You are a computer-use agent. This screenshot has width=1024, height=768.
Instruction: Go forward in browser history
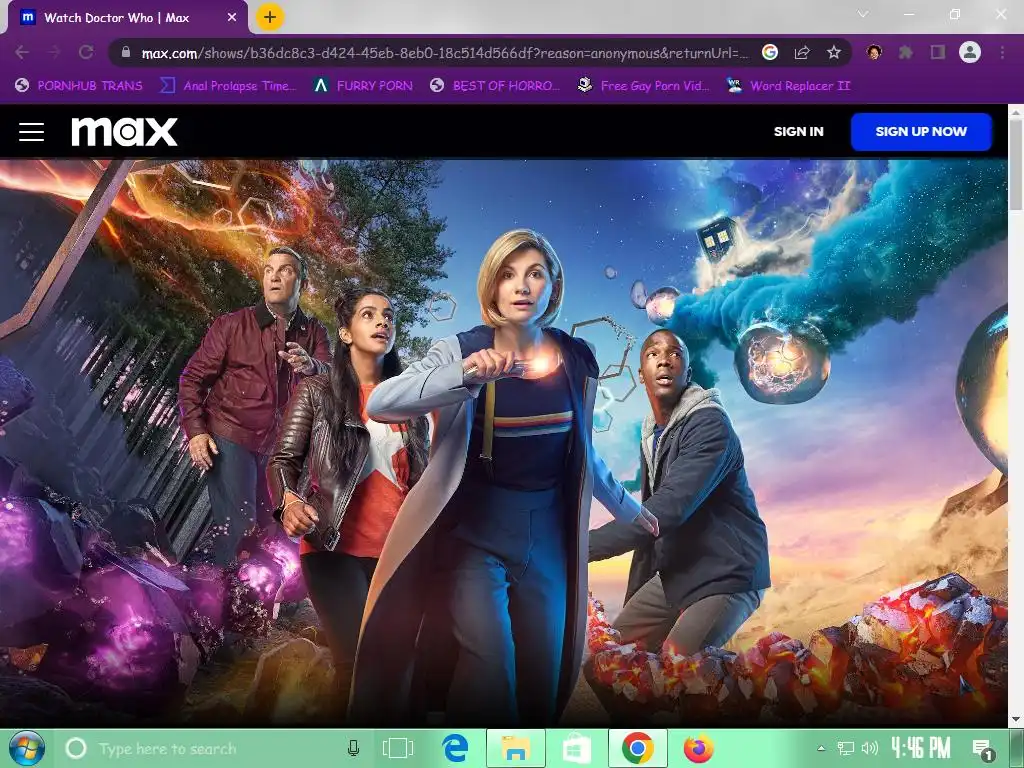[54, 52]
